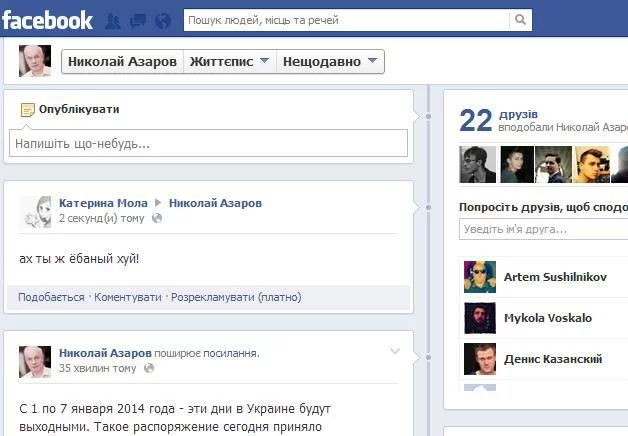628x436 pixels.
Task: Click the Напишіть що-небудь status box
Action: (208, 143)
